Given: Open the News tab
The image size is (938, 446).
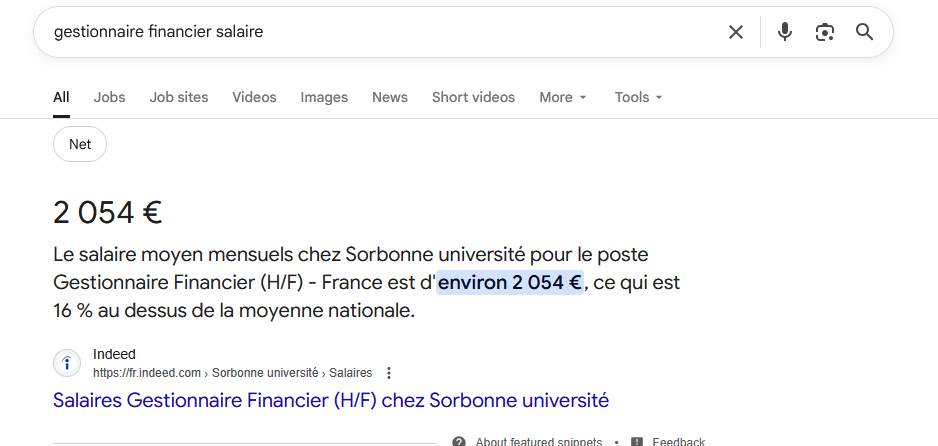Looking at the screenshot, I should (x=390, y=97).
